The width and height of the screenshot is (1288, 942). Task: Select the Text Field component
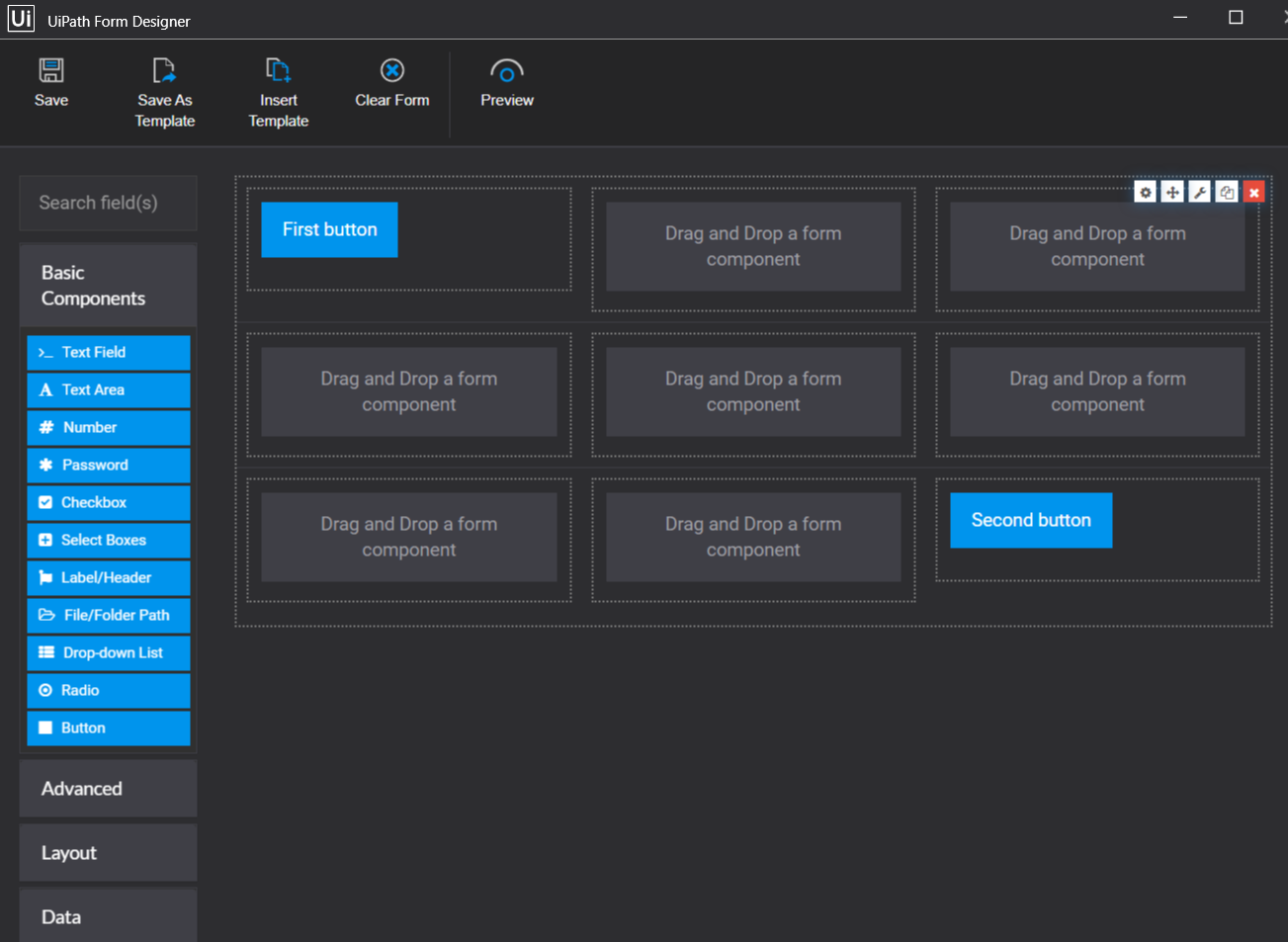[x=108, y=352]
